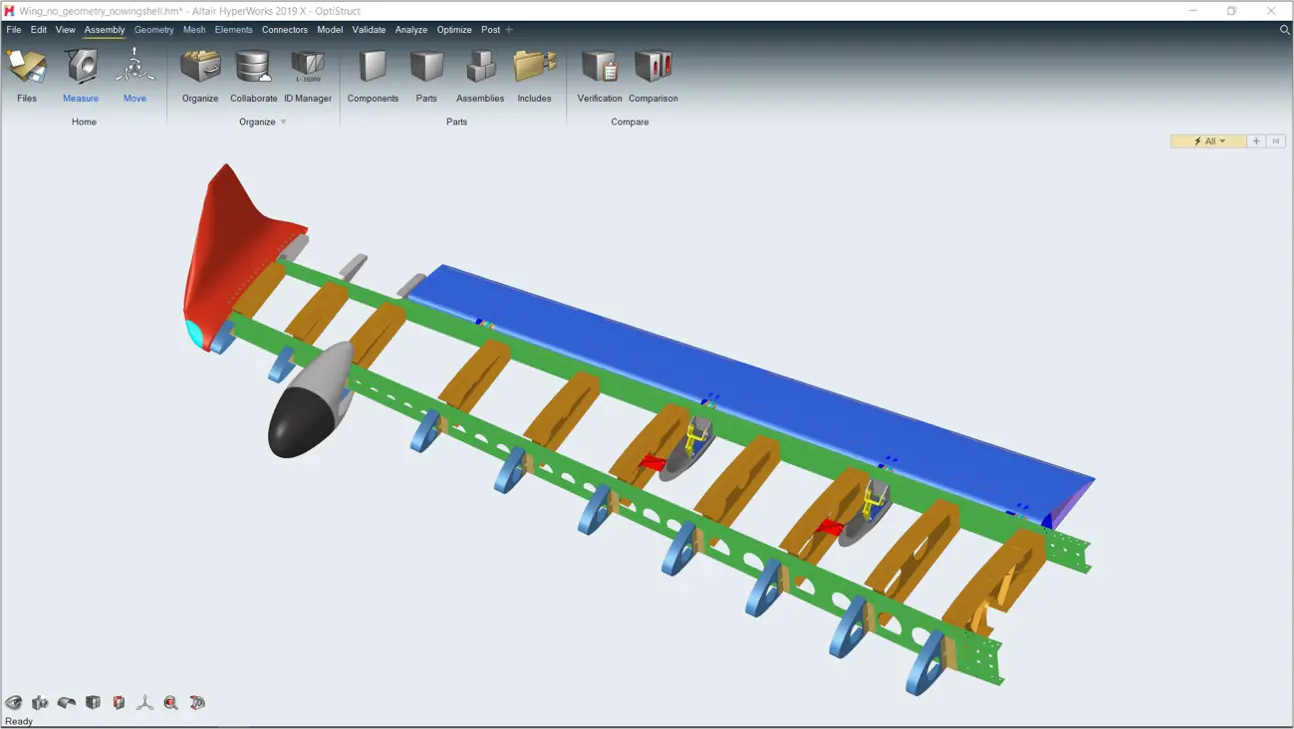Open the Collaborate tool
Viewport: 1294px width, 729px height.
pos(253,75)
